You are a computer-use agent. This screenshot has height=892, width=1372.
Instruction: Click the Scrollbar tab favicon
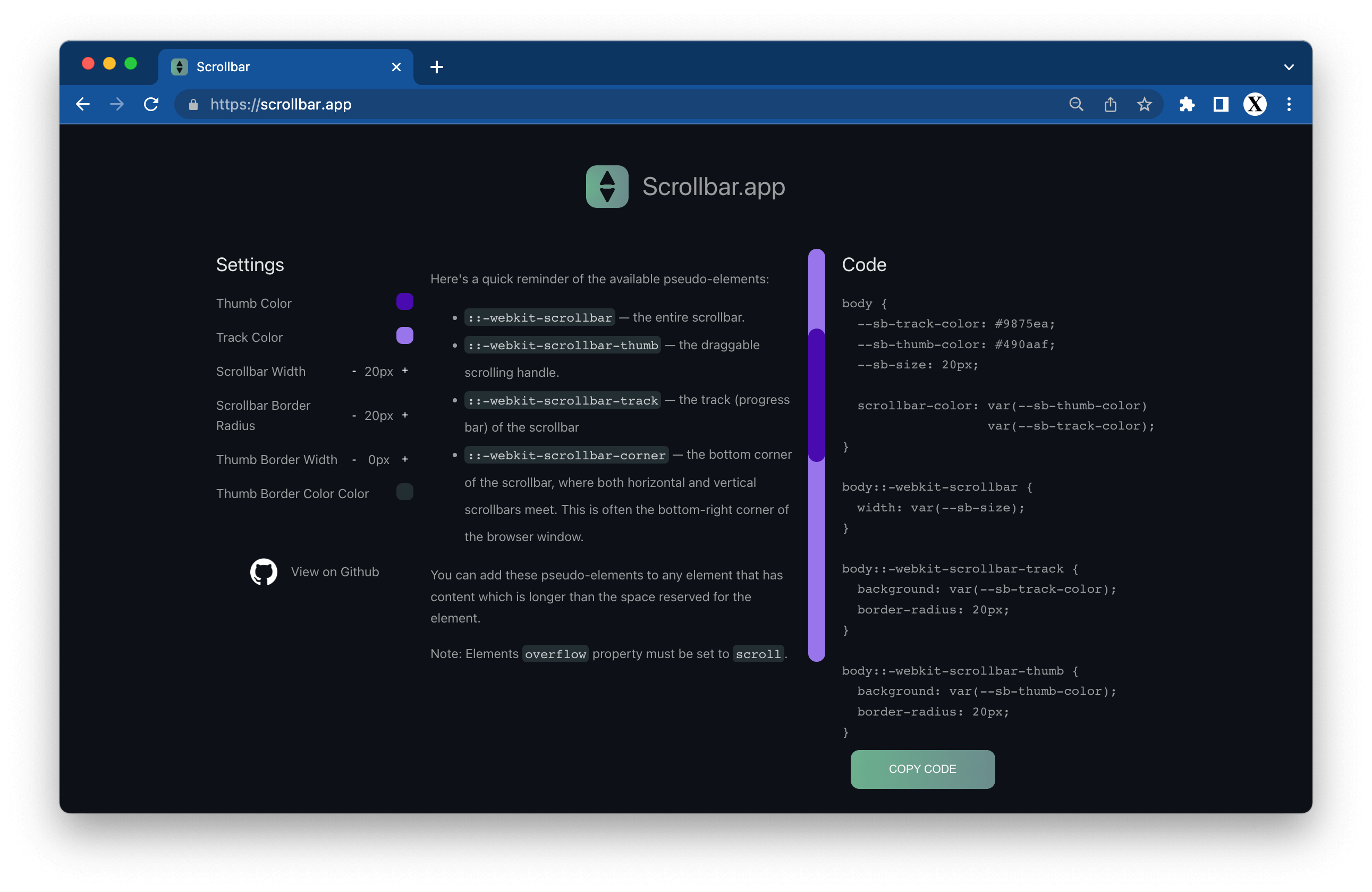[x=179, y=67]
